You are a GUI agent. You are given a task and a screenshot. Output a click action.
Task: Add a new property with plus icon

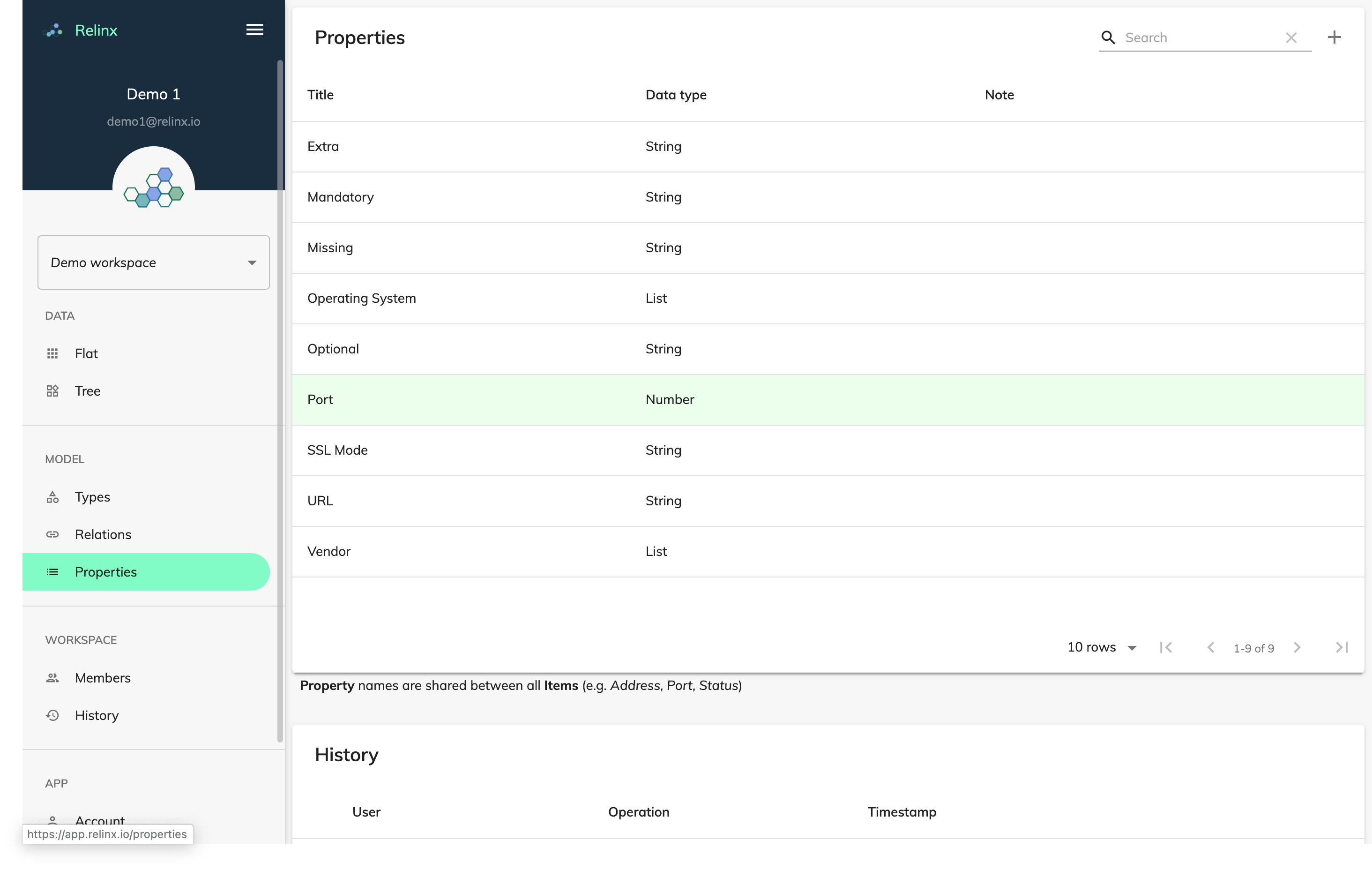pos(1335,37)
